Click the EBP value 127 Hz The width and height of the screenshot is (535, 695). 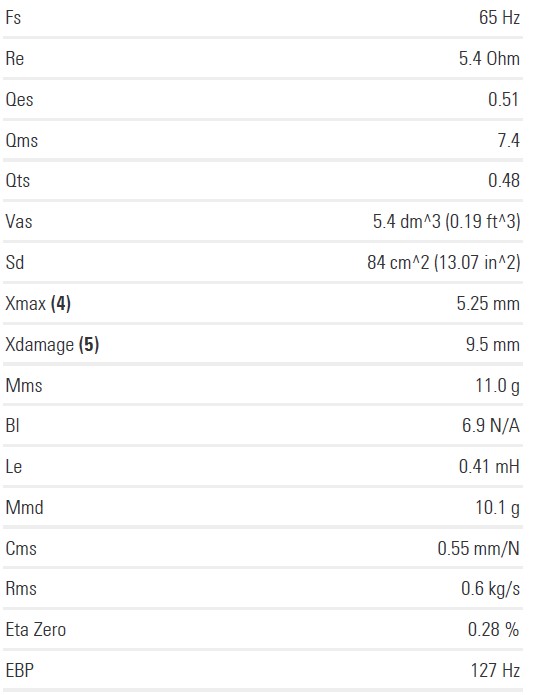coord(495,670)
